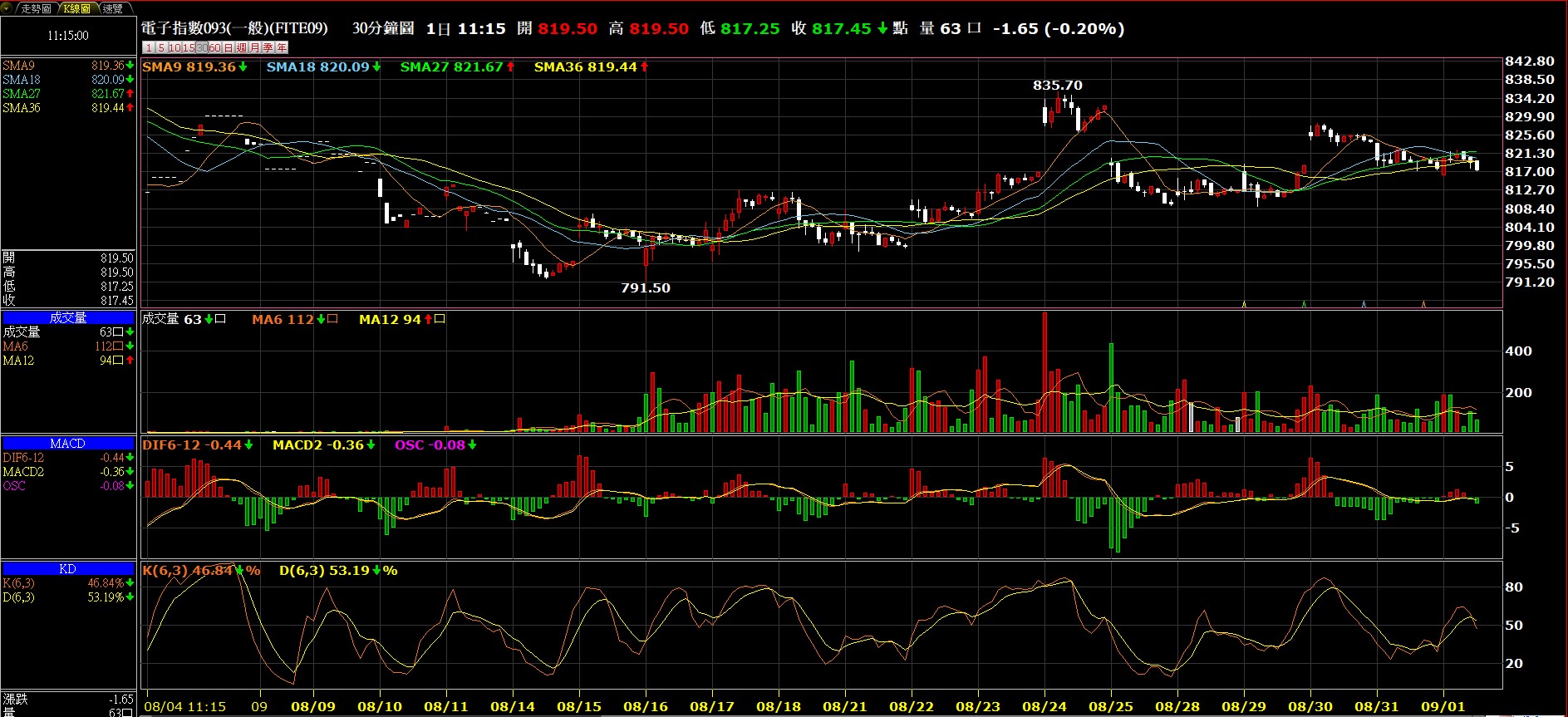Open the round dropdown button beside the 走勢圖 tab
This screenshot has height=717, width=1568.
[7, 8]
